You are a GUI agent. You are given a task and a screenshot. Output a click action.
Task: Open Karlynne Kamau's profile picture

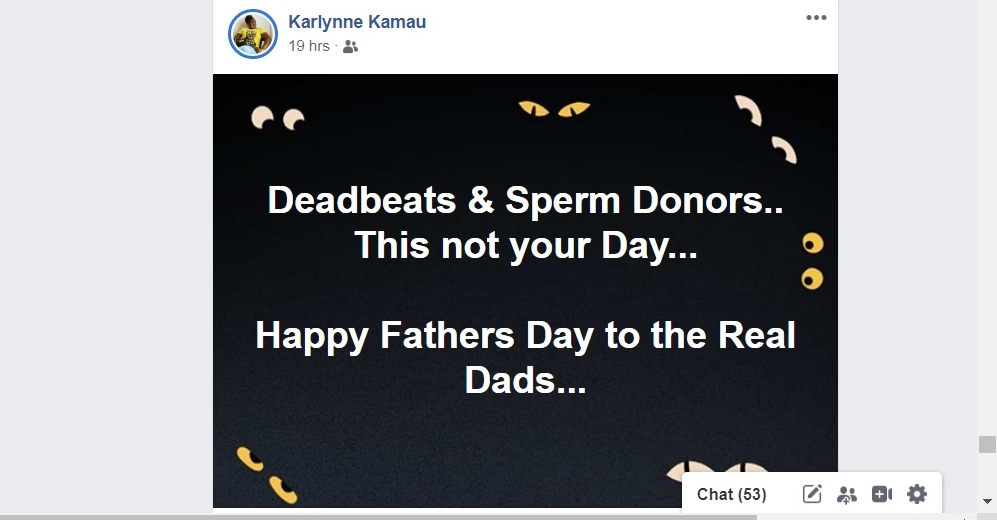pos(253,34)
